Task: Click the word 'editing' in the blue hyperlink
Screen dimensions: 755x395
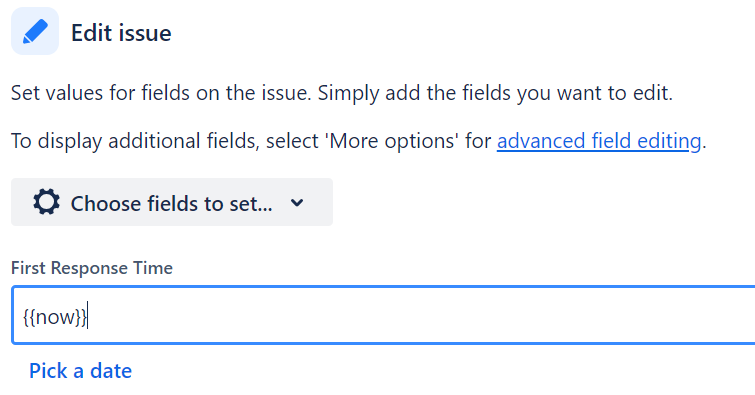Action: pyautogui.click(x=669, y=141)
